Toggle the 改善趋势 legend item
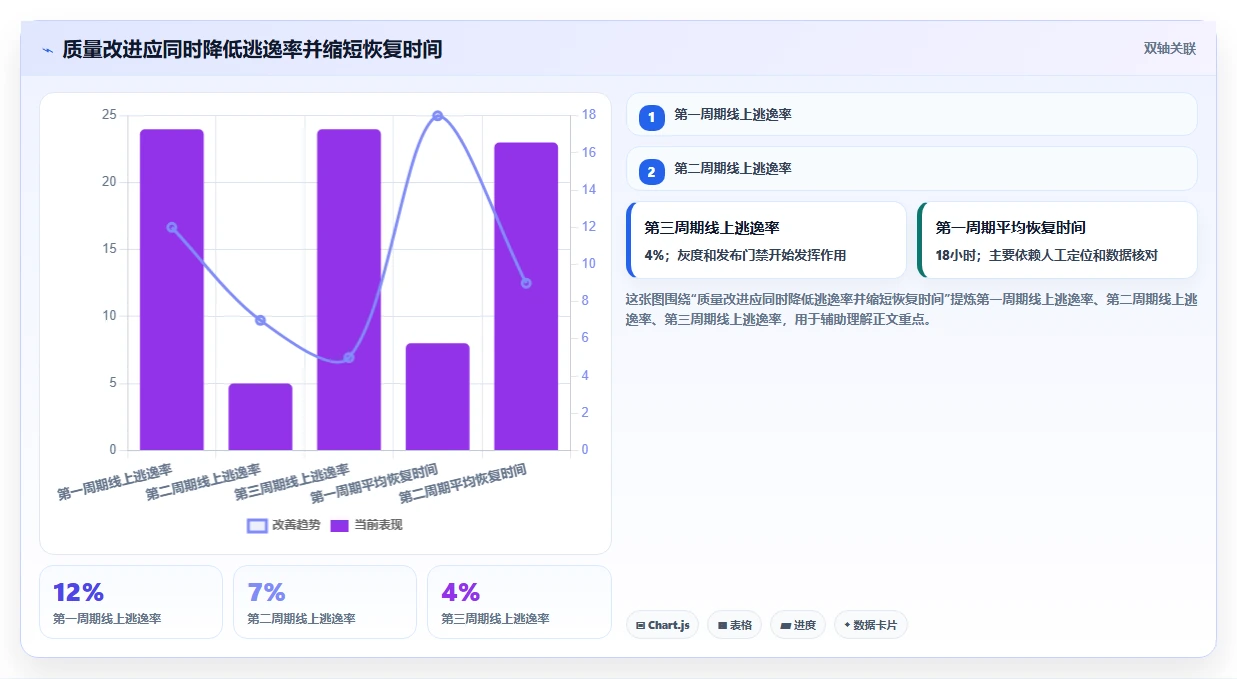This screenshot has height=679, width=1237. [x=284, y=525]
